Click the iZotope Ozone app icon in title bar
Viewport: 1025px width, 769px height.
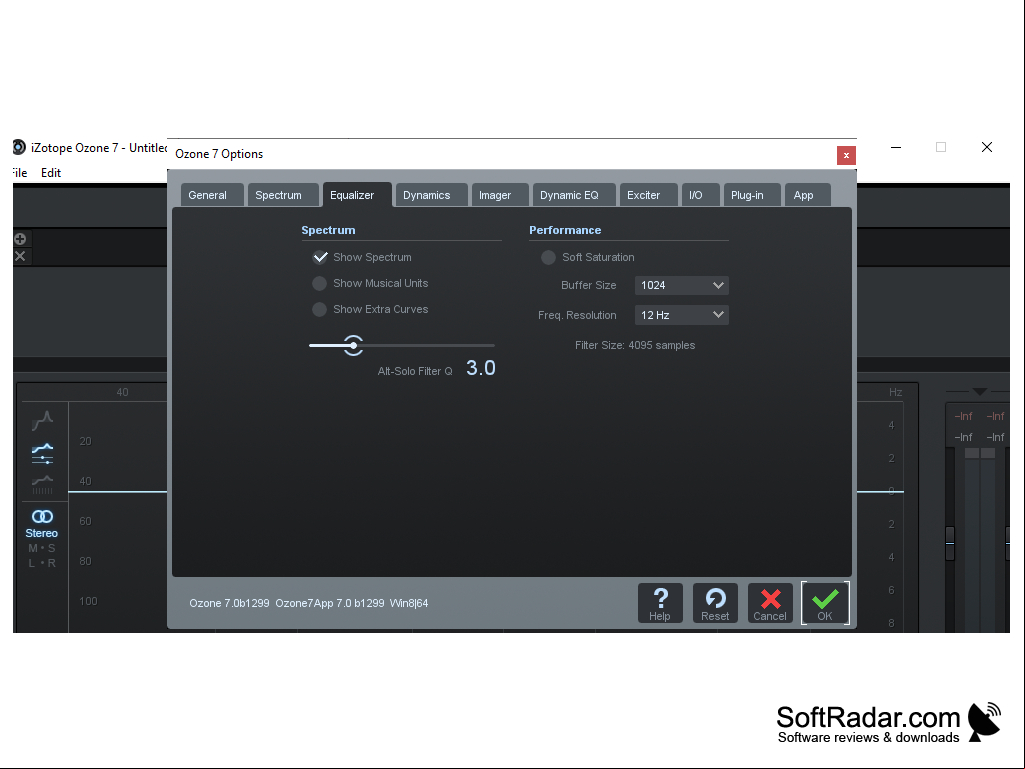19,147
